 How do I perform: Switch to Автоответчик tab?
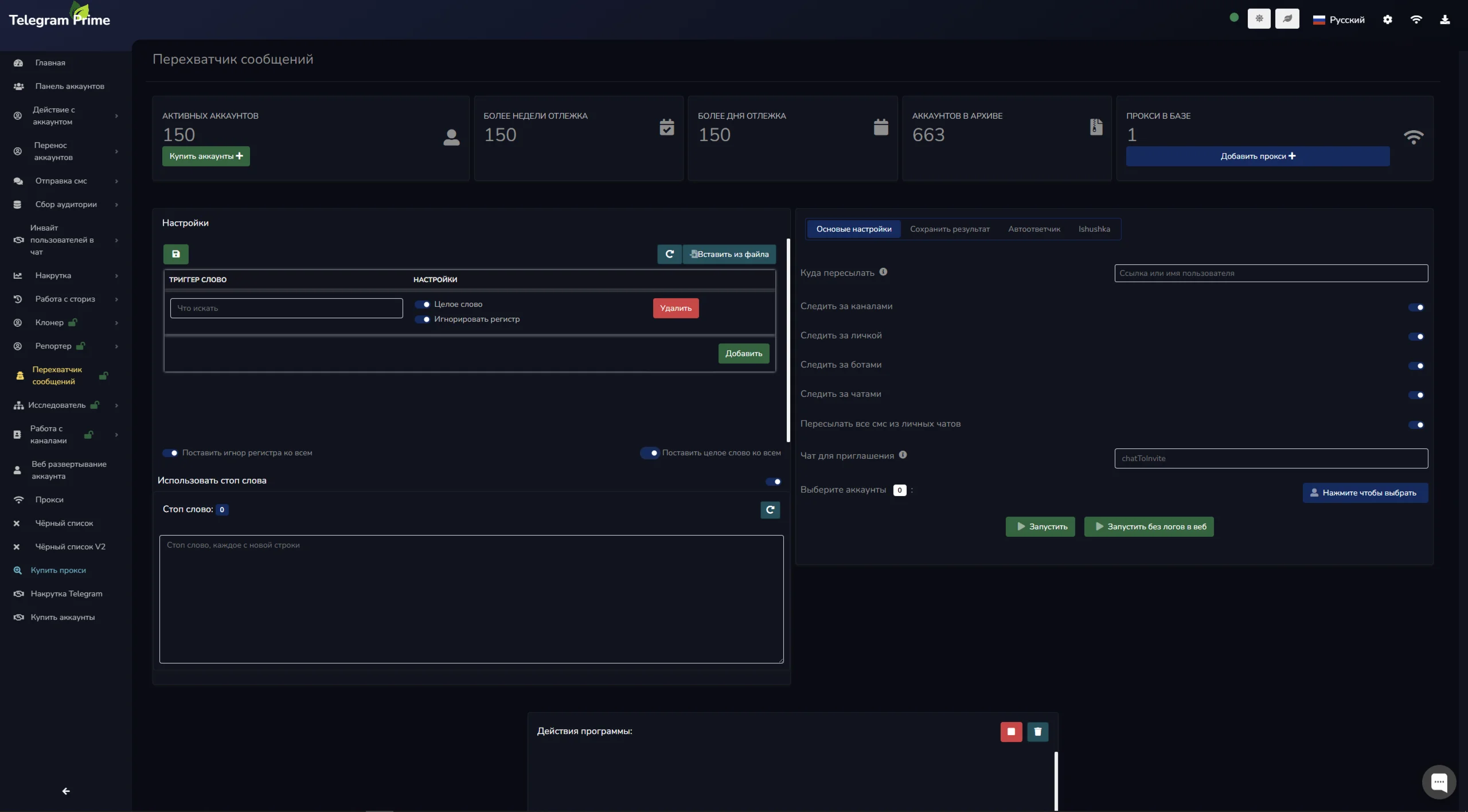click(x=1034, y=229)
